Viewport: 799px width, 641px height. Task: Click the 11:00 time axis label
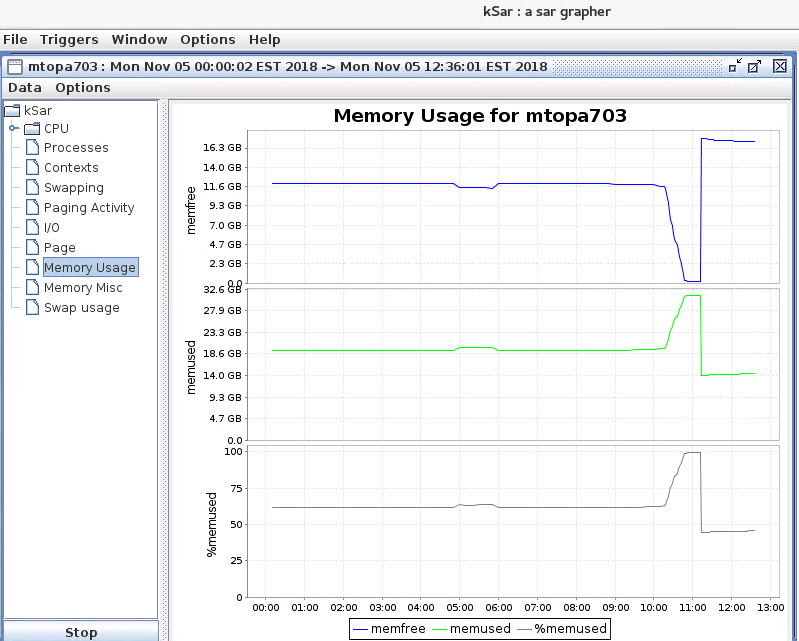click(x=693, y=607)
